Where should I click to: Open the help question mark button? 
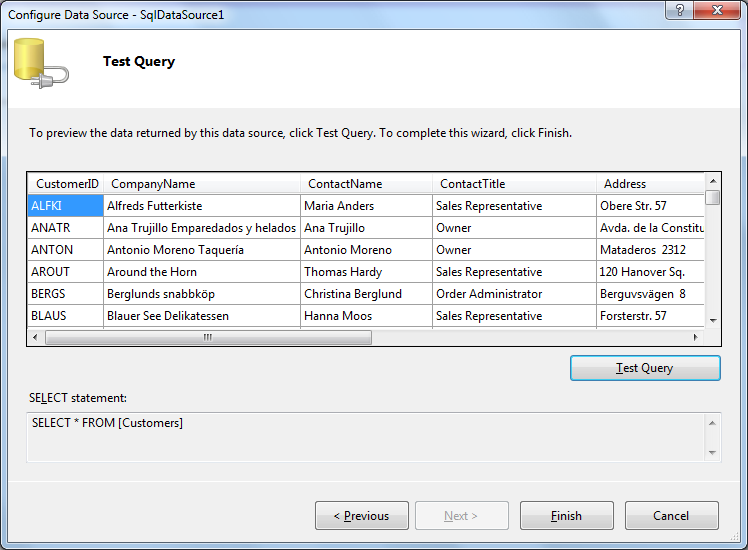[x=680, y=9]
